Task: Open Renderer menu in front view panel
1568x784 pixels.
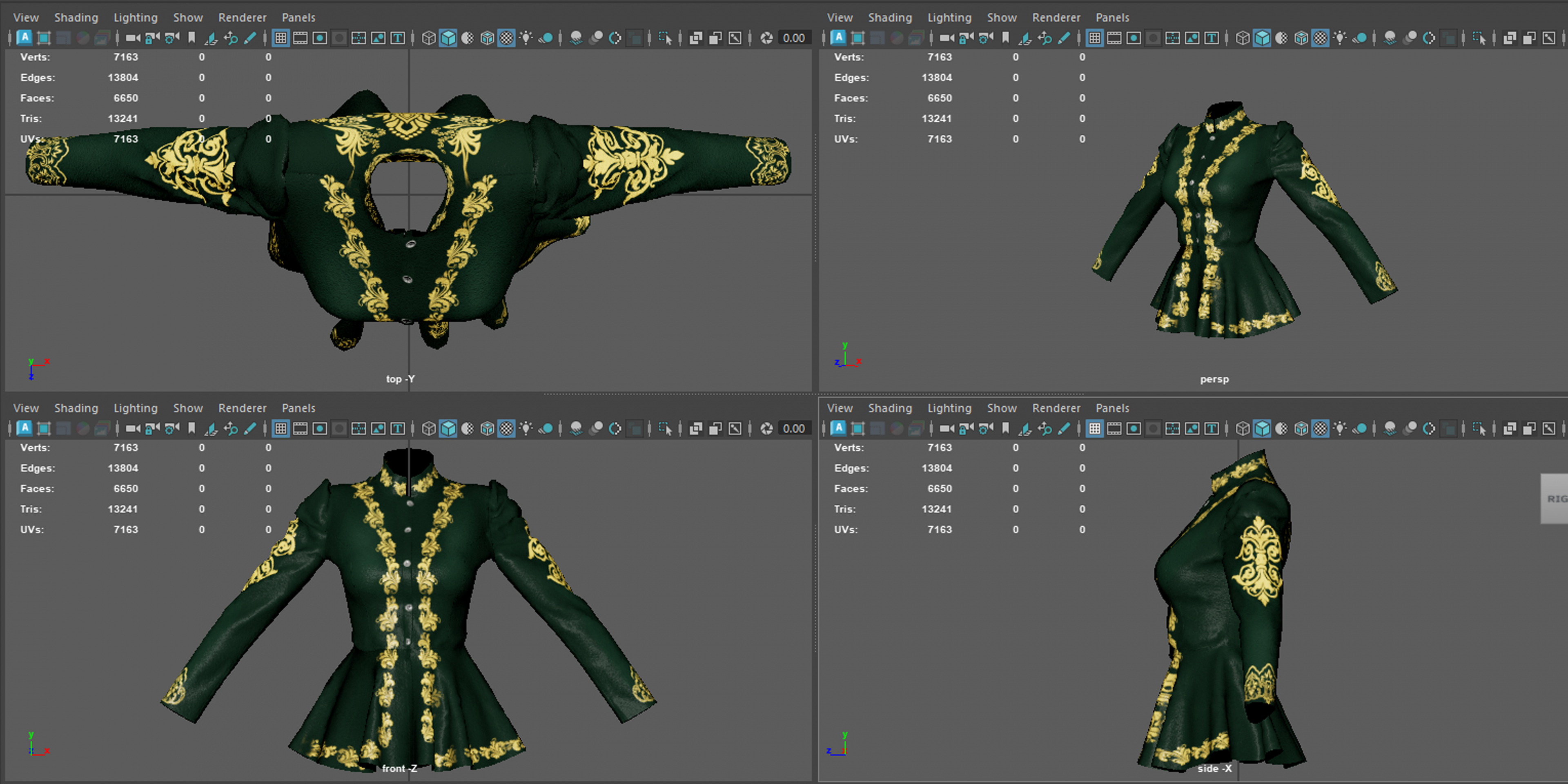Action: click(x=242, y=408)
